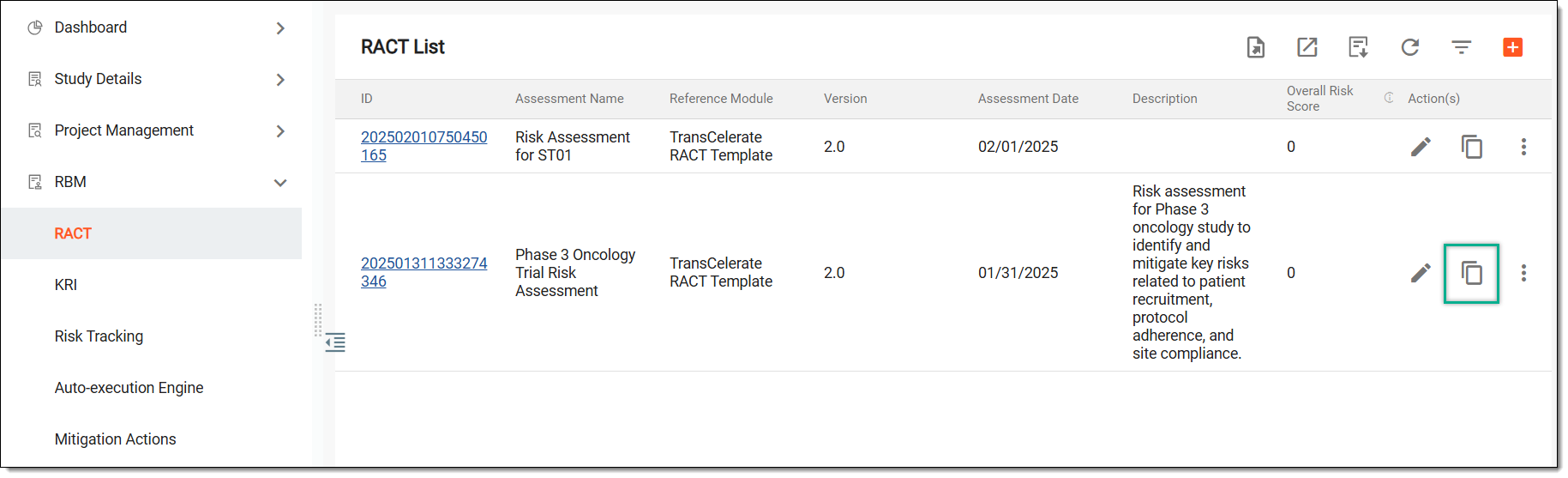The image size is (1568, 478).
Task: Select the 02/01/2025 assessment date cell
Action: pos(1018,147)
